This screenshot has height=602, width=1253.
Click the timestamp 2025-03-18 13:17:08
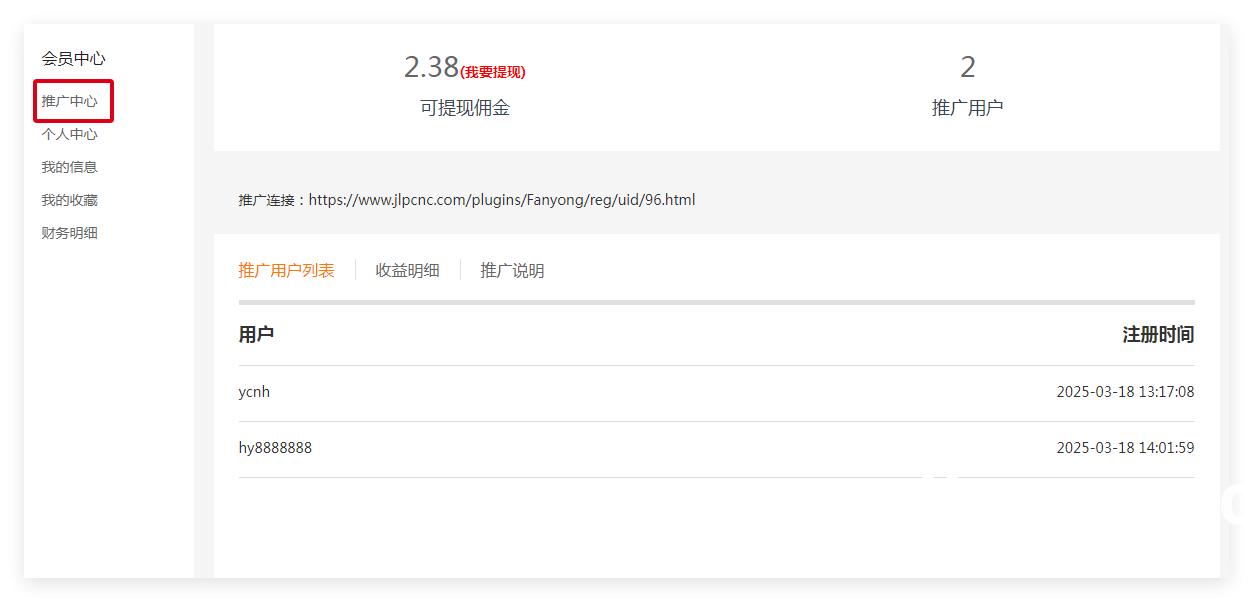click(1125, 392)
